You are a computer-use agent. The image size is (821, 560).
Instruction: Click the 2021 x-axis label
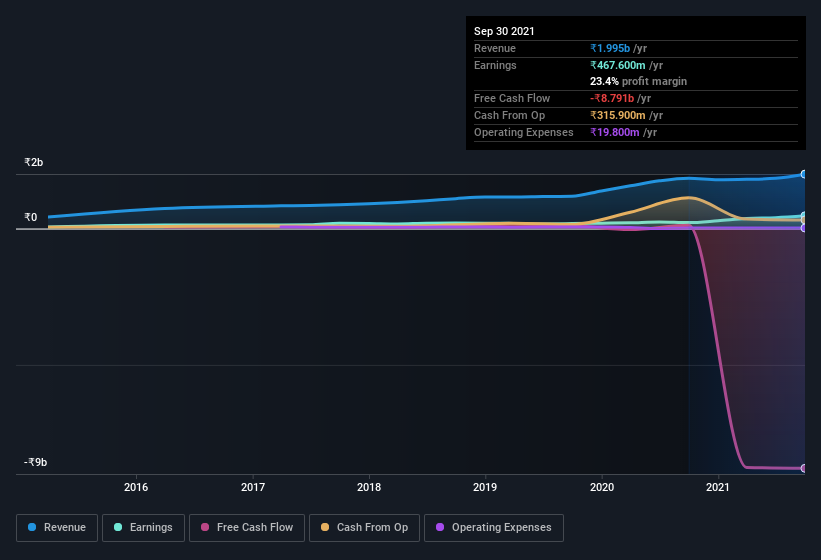(718, 487)
